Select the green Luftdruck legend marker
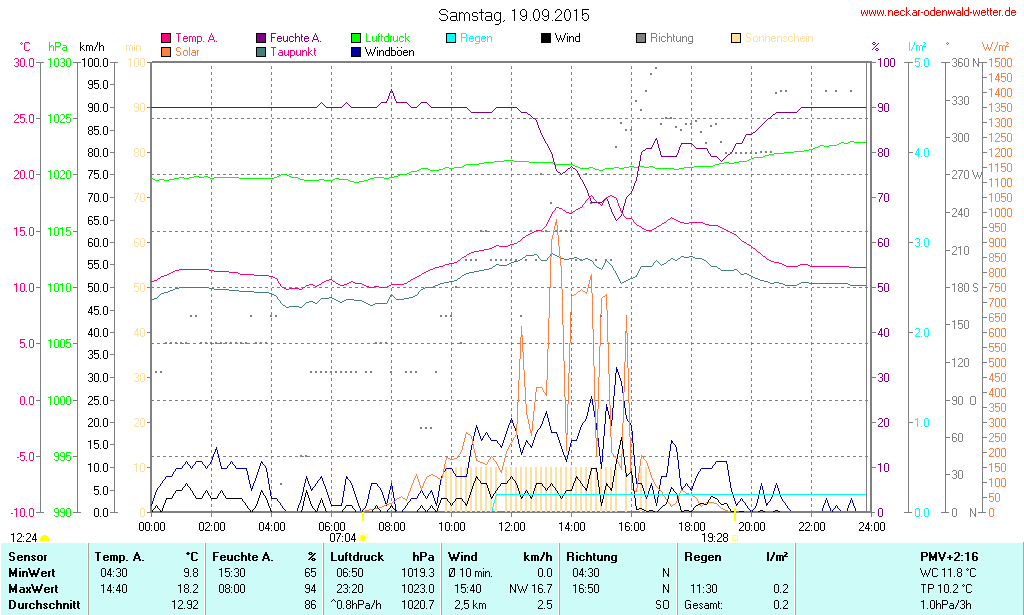This screenshot has width=1024, height=615. 356,38
